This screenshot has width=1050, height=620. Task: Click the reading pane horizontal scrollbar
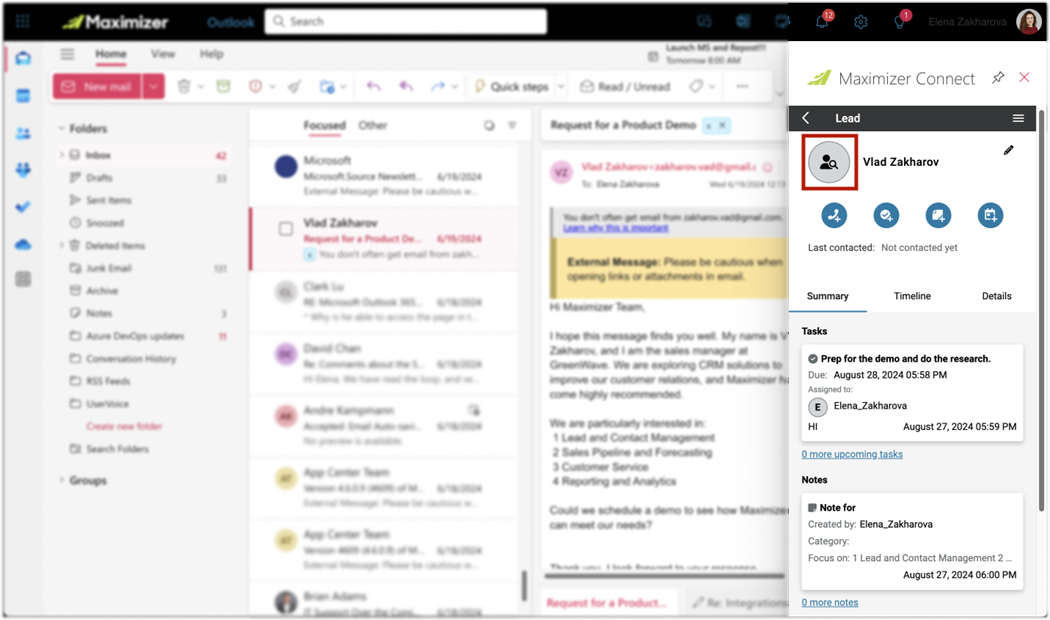[x=664, y=575]
